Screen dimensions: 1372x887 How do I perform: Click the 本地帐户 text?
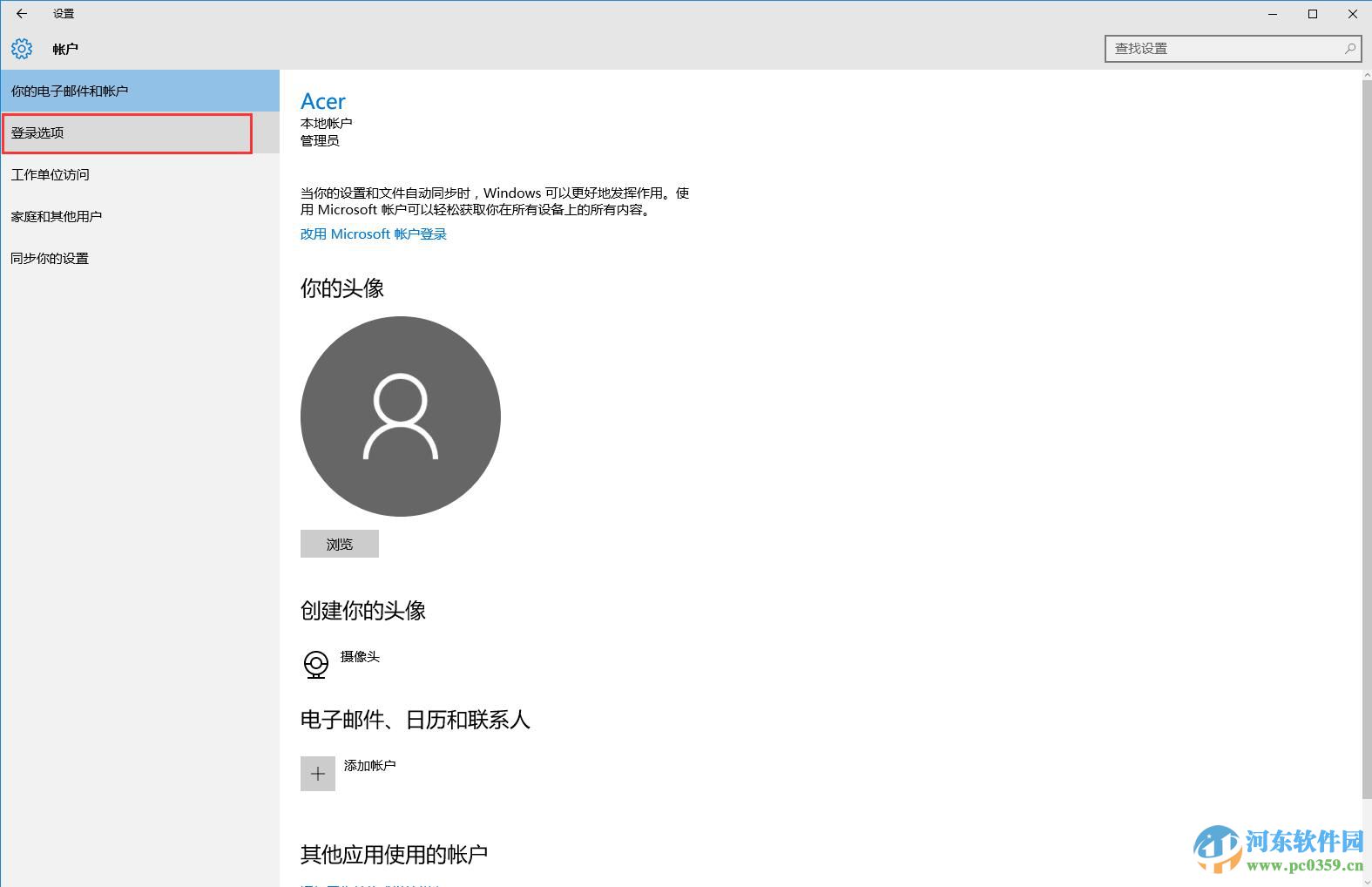tap(327, 123)
